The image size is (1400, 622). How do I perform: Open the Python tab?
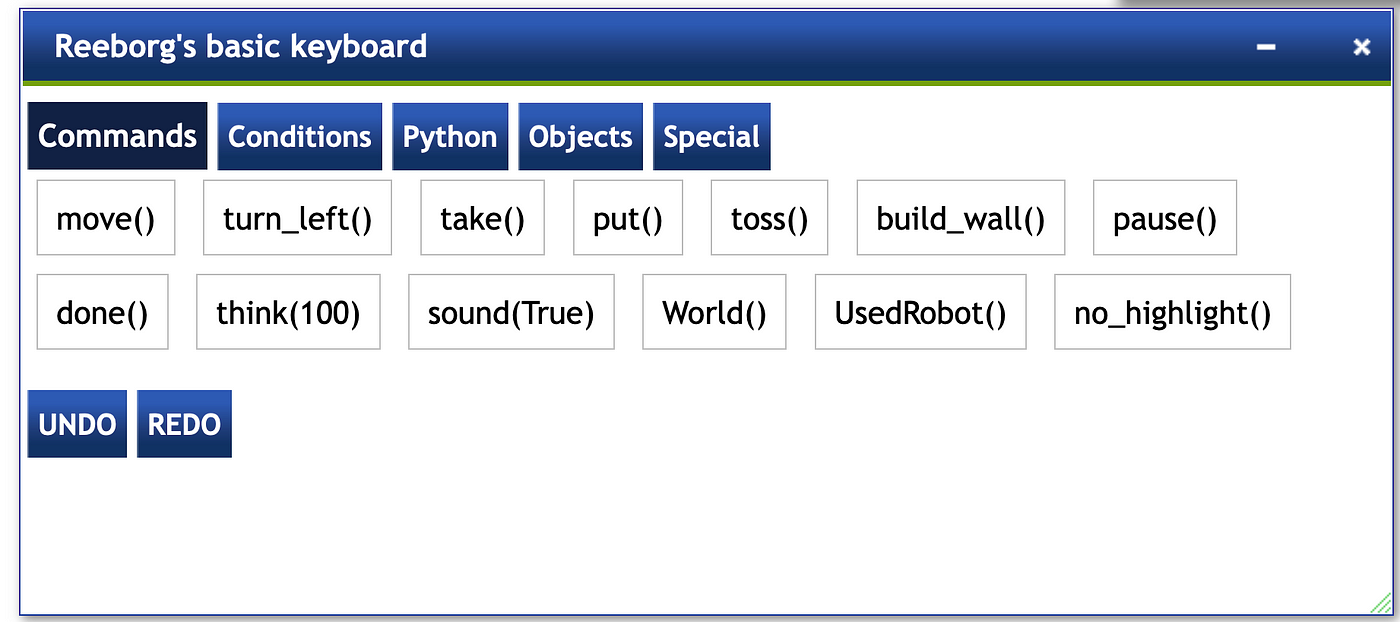click(x=450, y=137)
